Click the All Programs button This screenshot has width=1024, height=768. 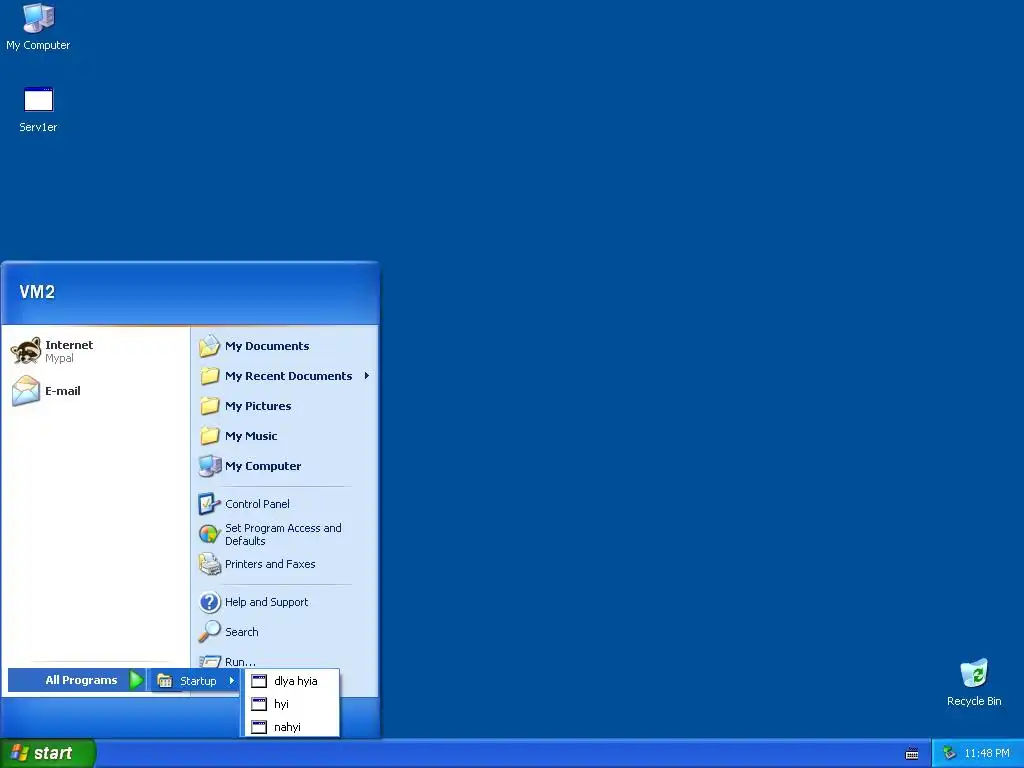coord(76,680)
